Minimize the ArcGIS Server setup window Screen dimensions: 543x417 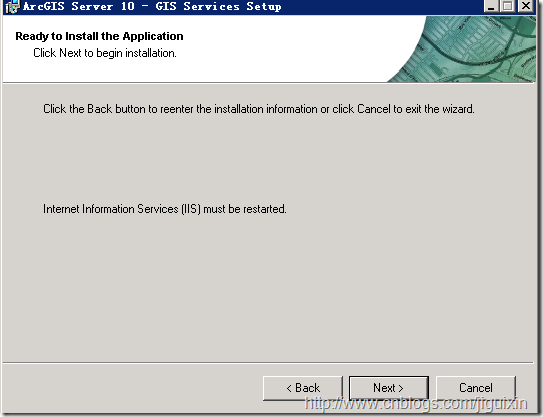(x=491, y=6)
